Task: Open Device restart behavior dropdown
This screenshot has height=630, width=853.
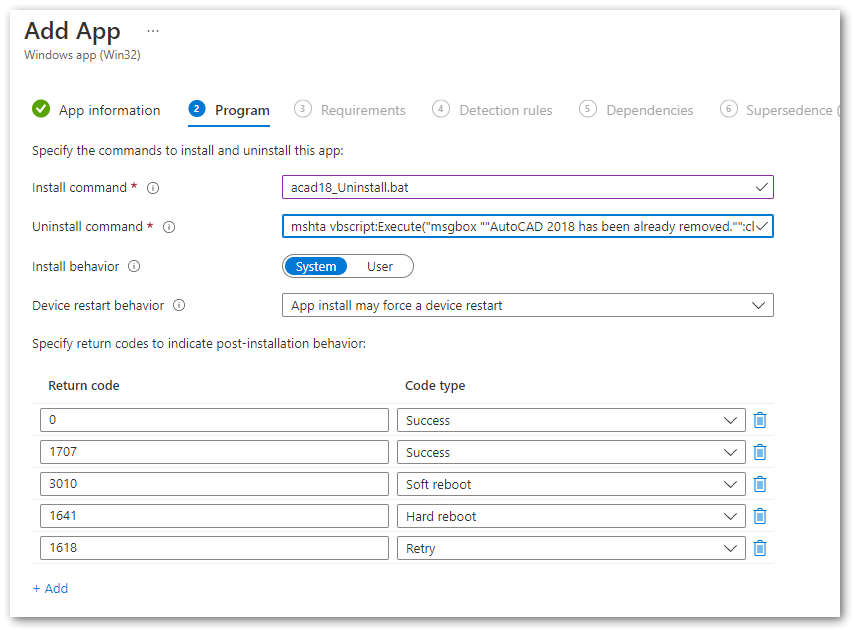Action: coord(527,305)
